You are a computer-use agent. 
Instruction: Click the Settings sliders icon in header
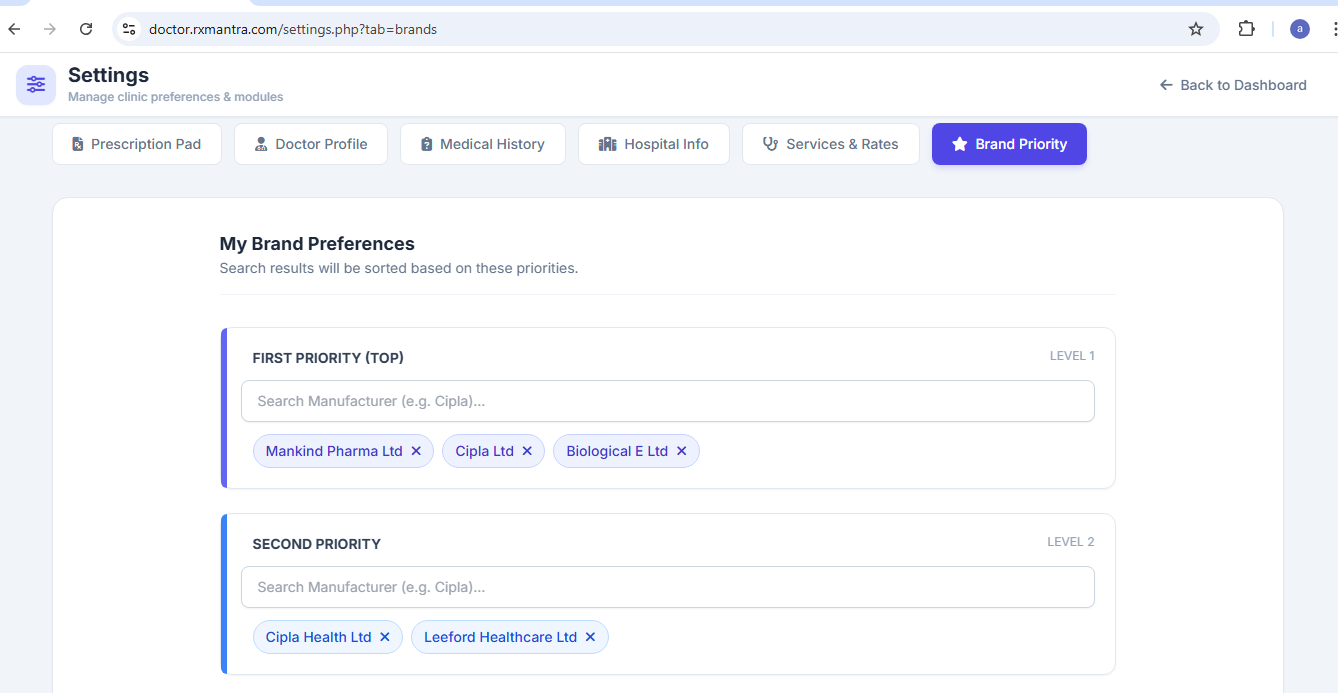(x=36, y=85)
